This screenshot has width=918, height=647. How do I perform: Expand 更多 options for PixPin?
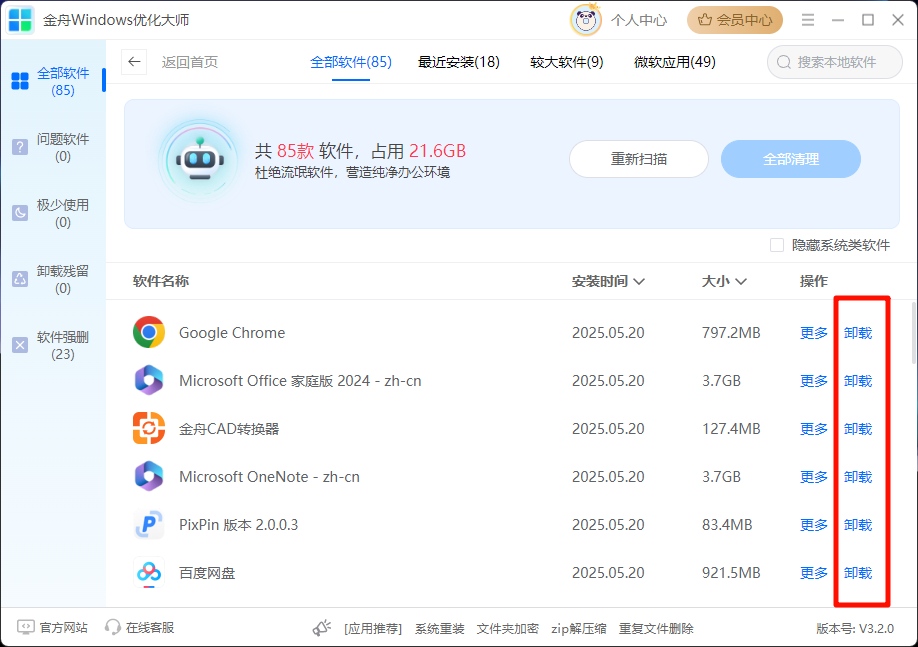point(814,525)
